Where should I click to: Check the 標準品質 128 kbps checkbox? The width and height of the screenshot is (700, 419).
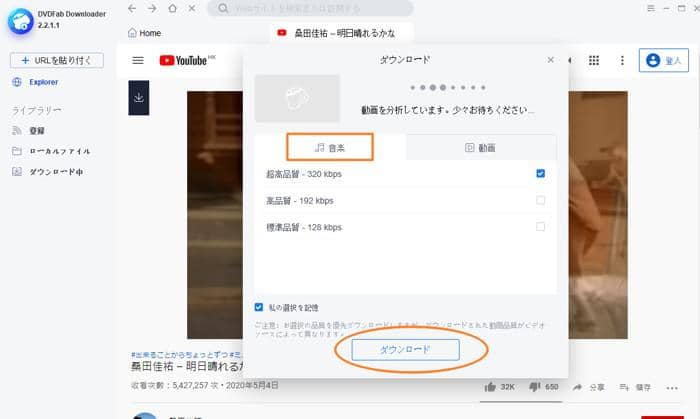pyautogui.click(x=540, y=227)
